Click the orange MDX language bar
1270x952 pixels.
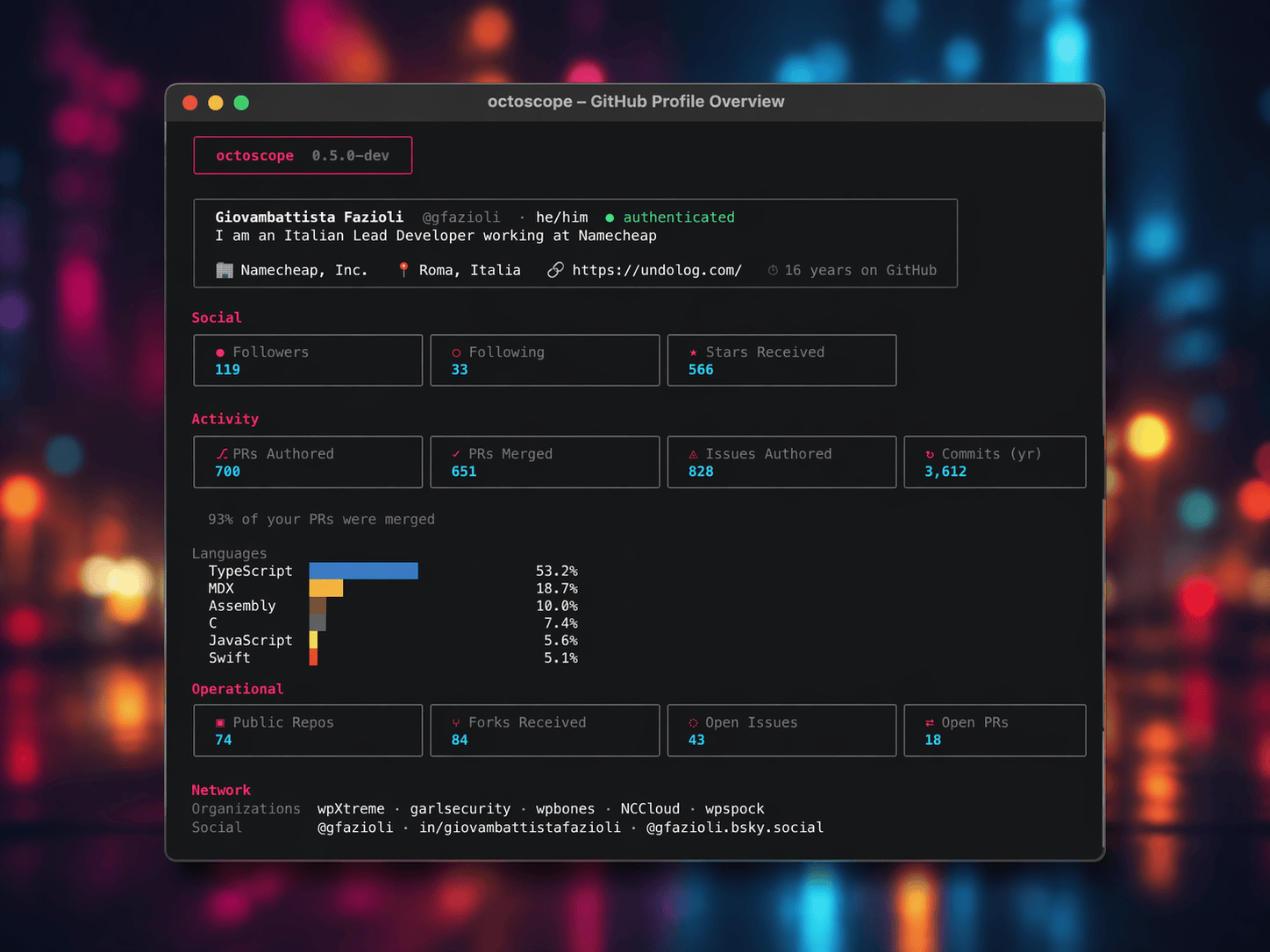(x=325, y=588)
